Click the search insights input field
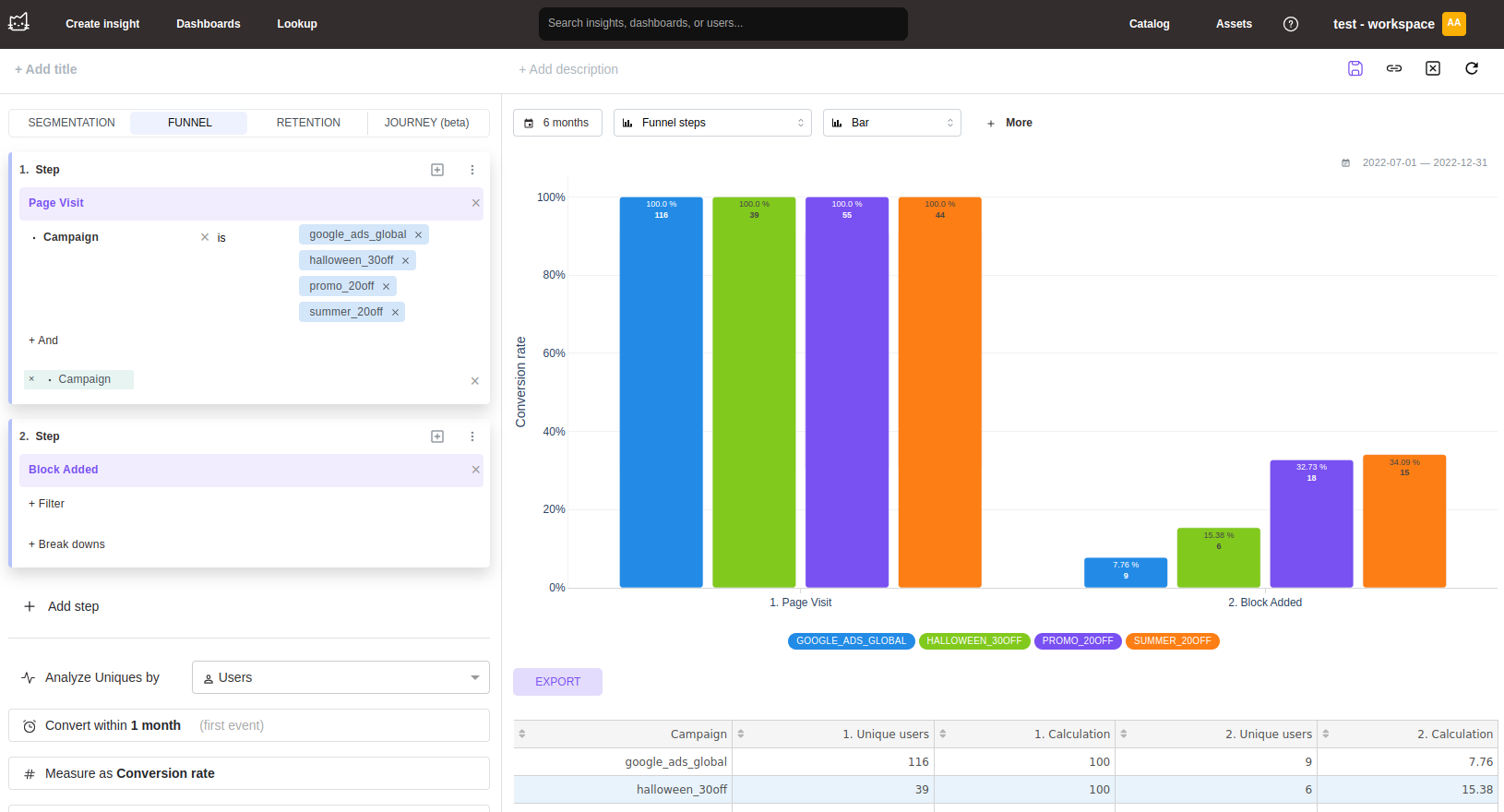The width and height of the screenshot is (1504, 812). tap(722, 23)
